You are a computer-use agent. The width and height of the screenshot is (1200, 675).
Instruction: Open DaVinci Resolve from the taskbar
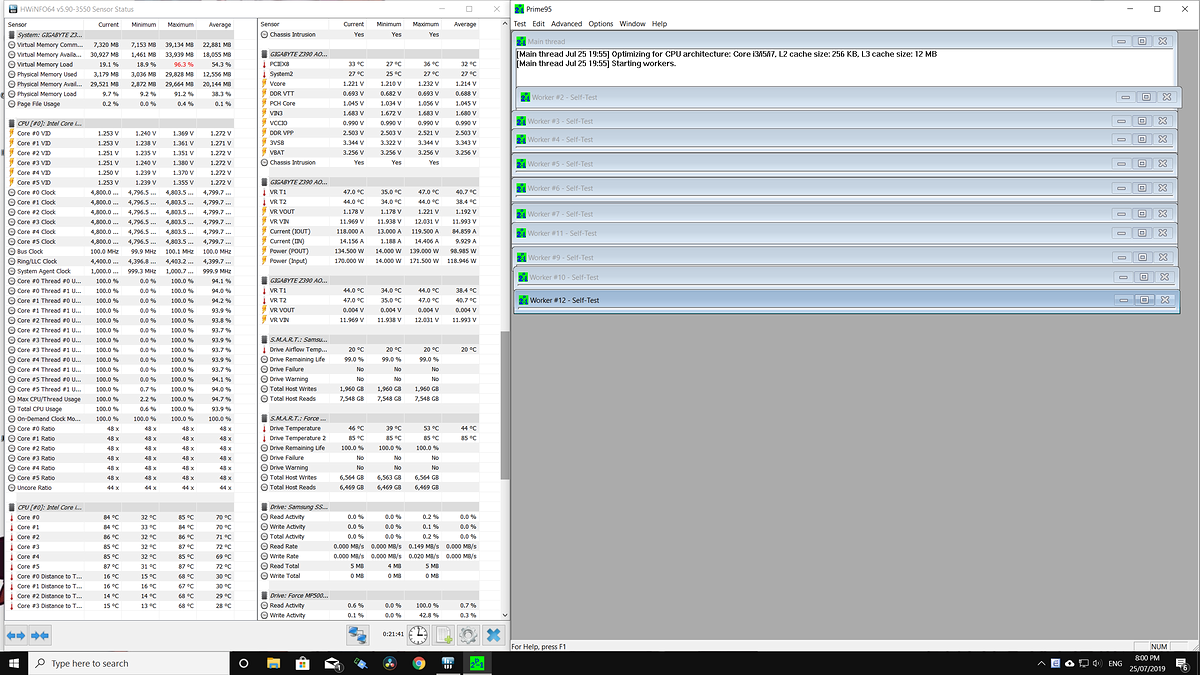click(391, 663)
